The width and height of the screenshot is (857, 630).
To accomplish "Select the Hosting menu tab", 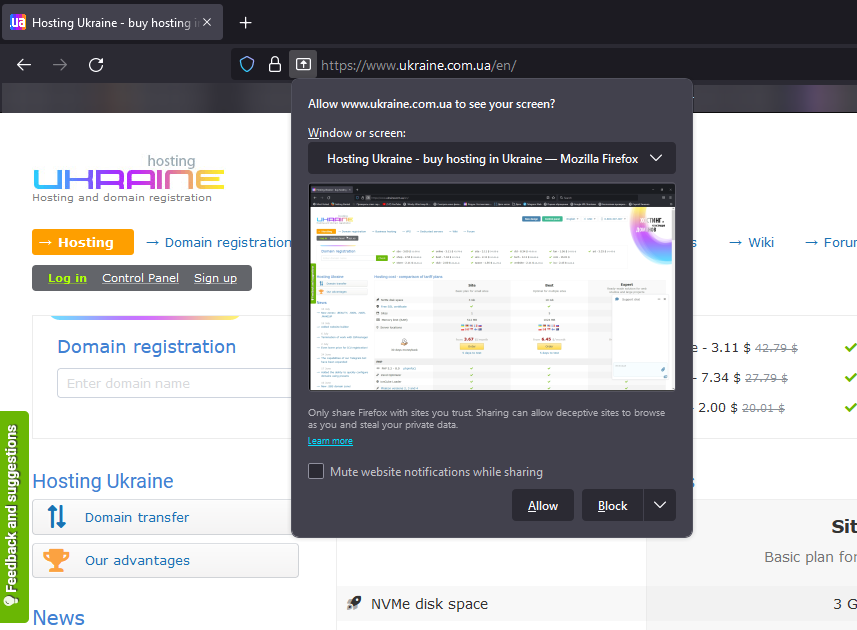I will point(83,242).
